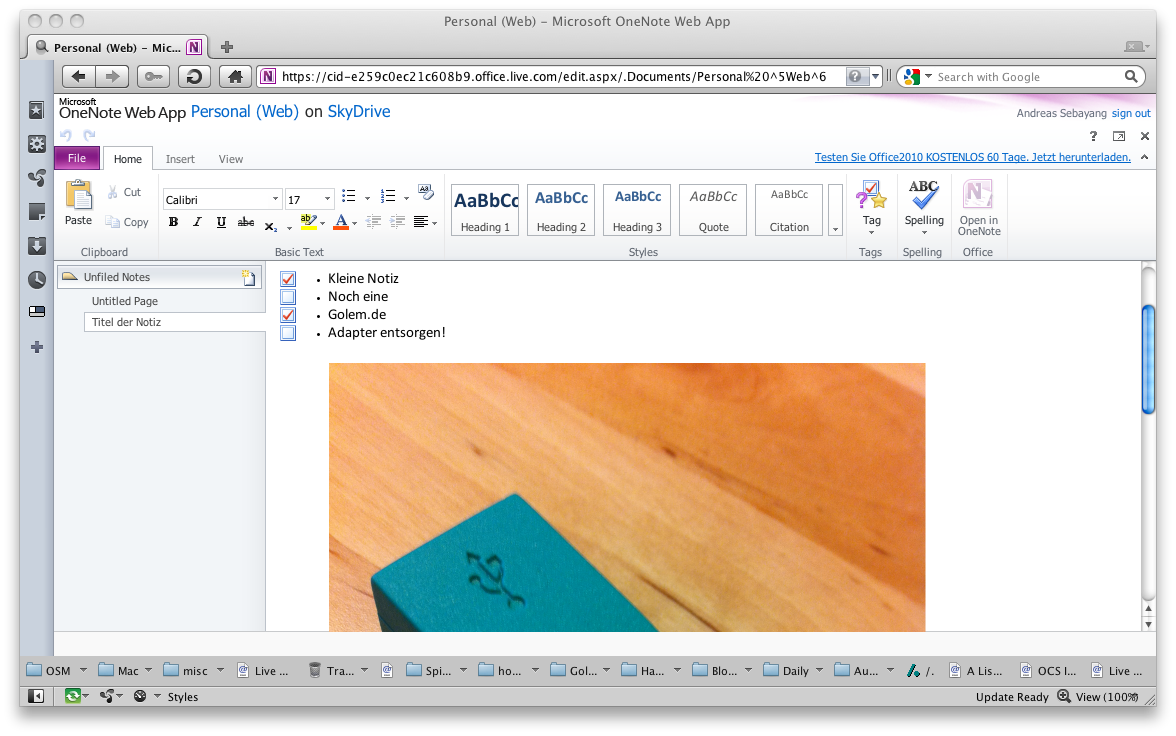Click the sign out link
The image size is (1176, 736).
point(1131,114)
